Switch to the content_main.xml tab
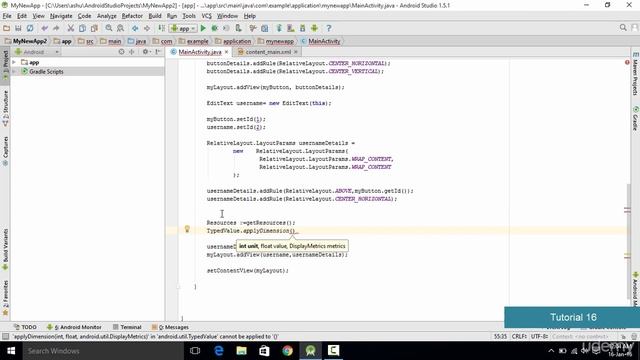 268,52
